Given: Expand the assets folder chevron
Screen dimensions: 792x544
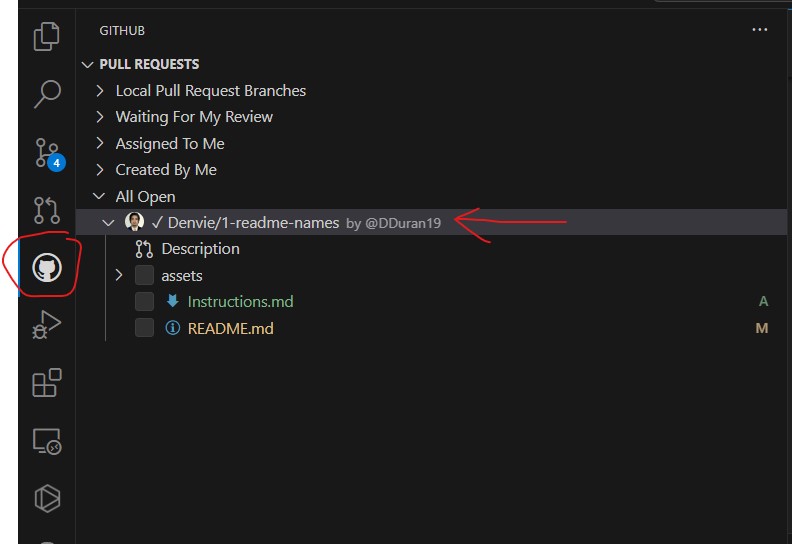Looking at the screenshot, I should 118,275.
